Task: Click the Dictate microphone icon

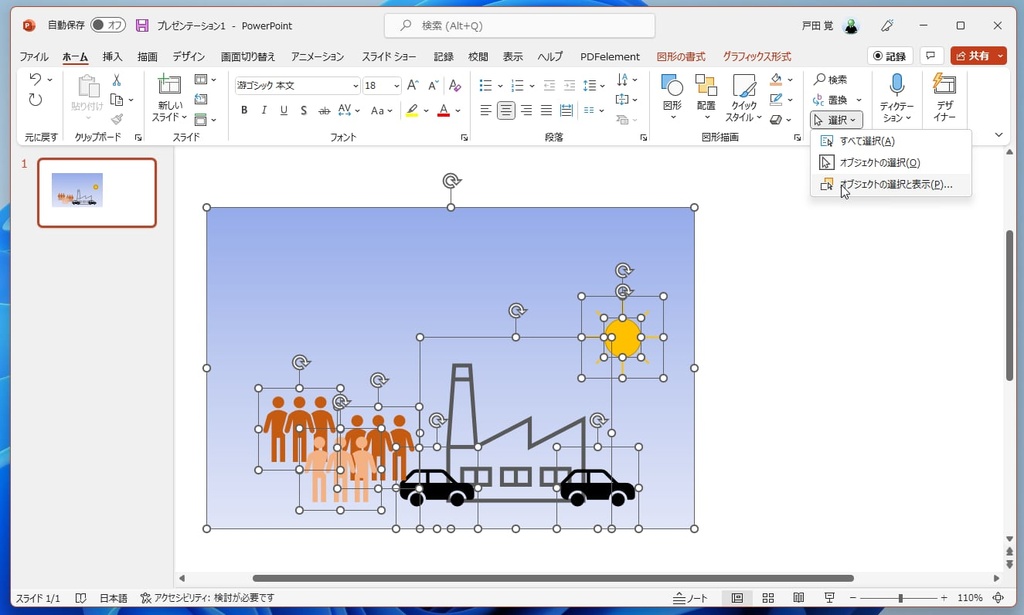Action: pos(897,85)
